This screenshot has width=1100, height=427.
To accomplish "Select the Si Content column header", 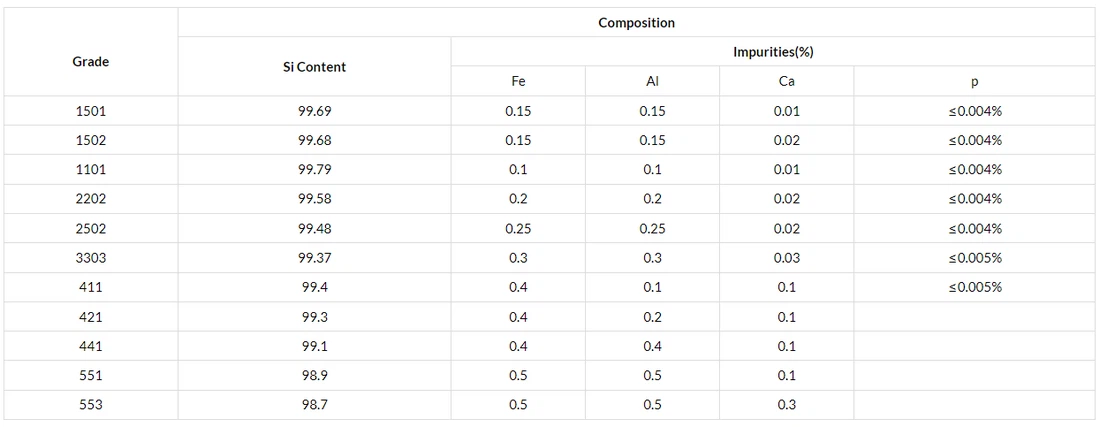I will tap(315, 67).
